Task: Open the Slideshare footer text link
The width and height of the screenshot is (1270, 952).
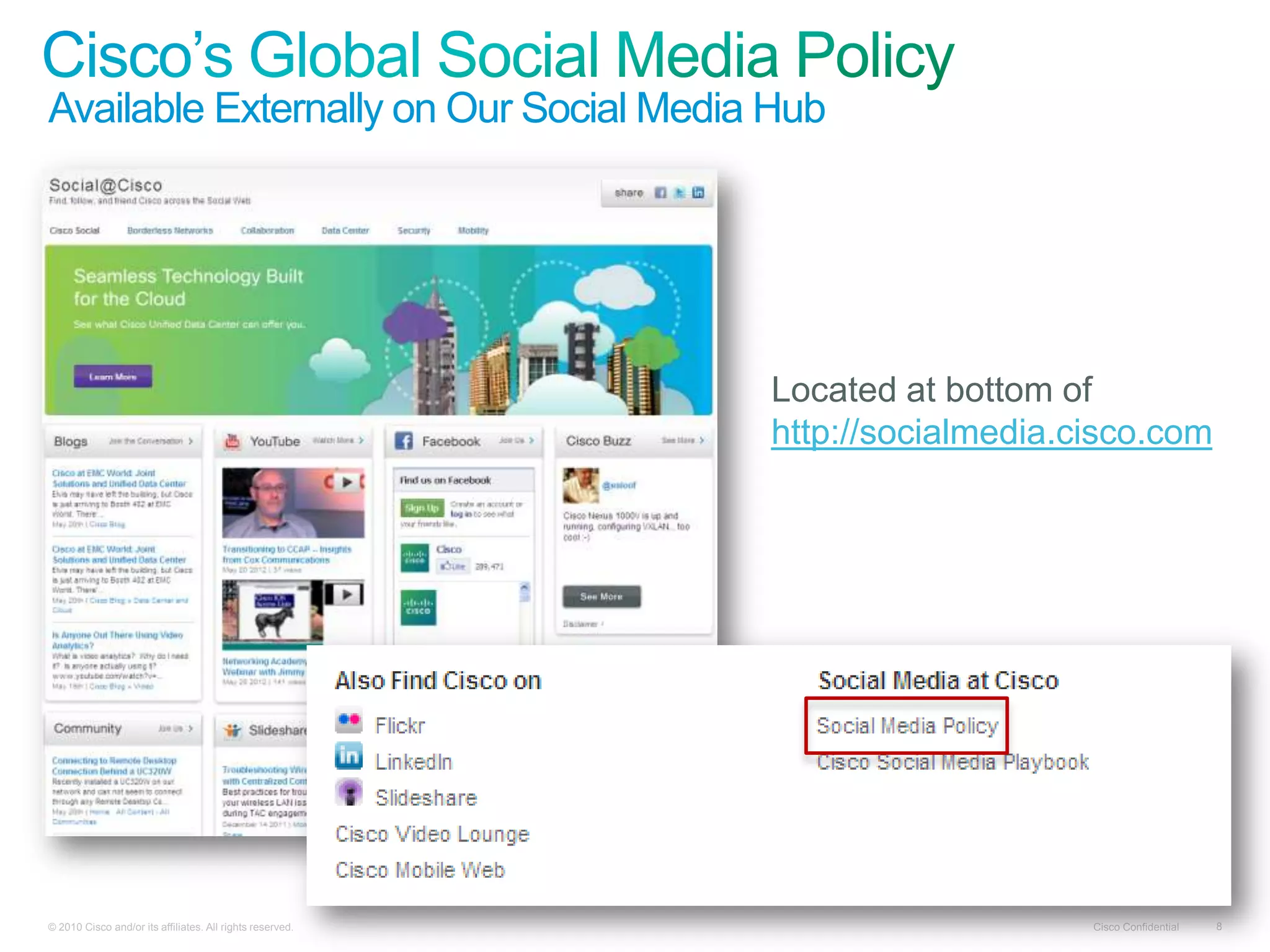Action: pyautogui.click(x=426, y=798)
